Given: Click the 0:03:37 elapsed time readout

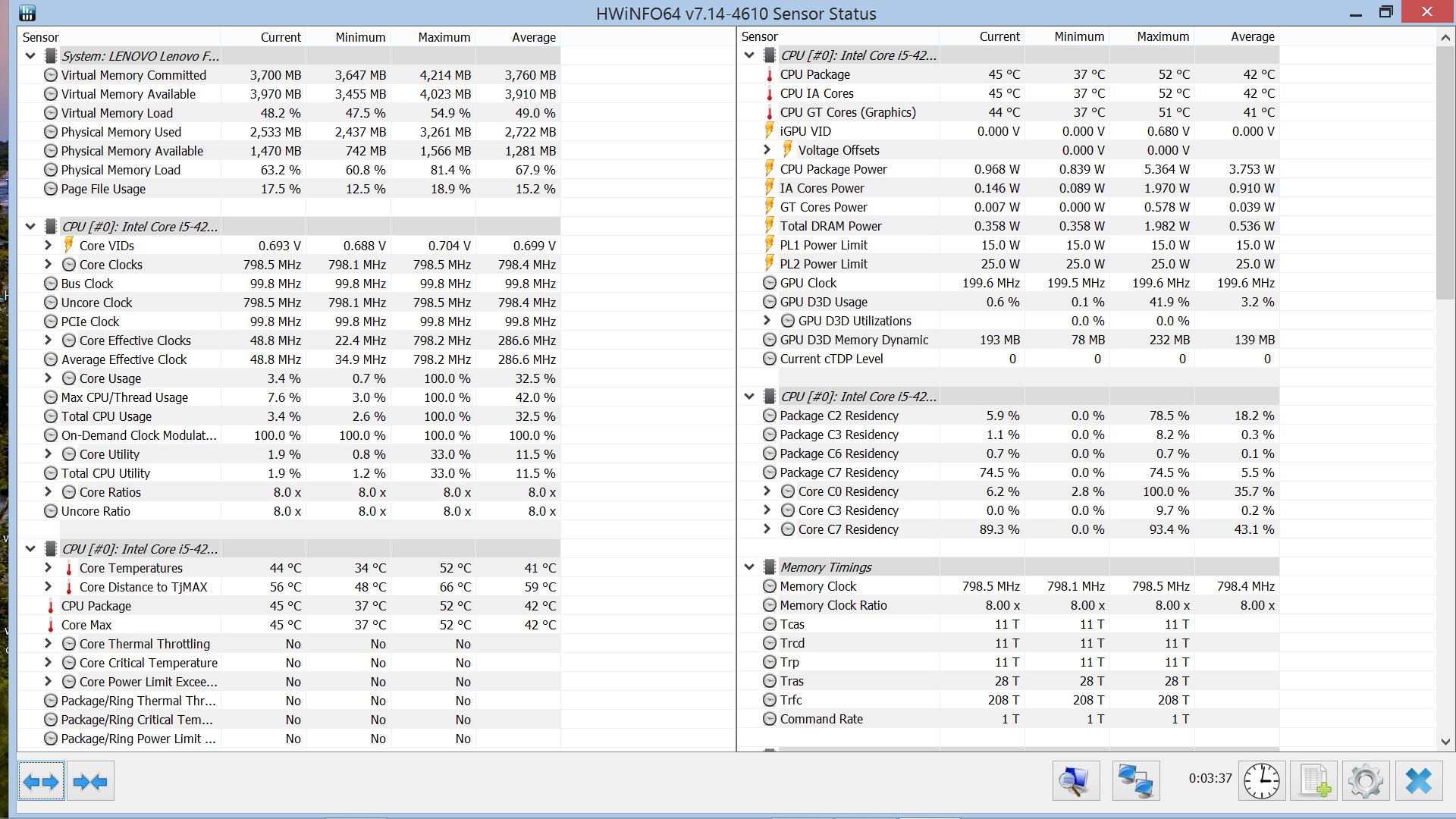Looking at the screenshot, I should point(1210,779).
